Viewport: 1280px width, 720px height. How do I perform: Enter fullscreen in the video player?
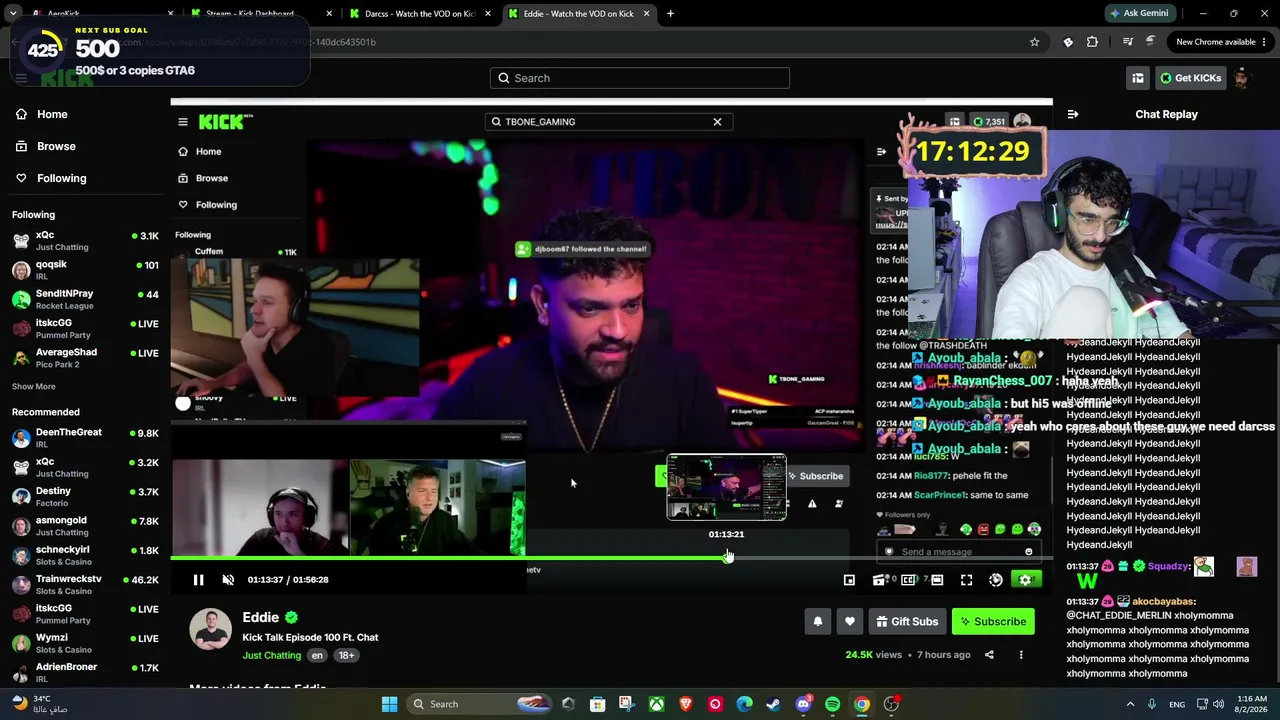[x=966, y=580]
